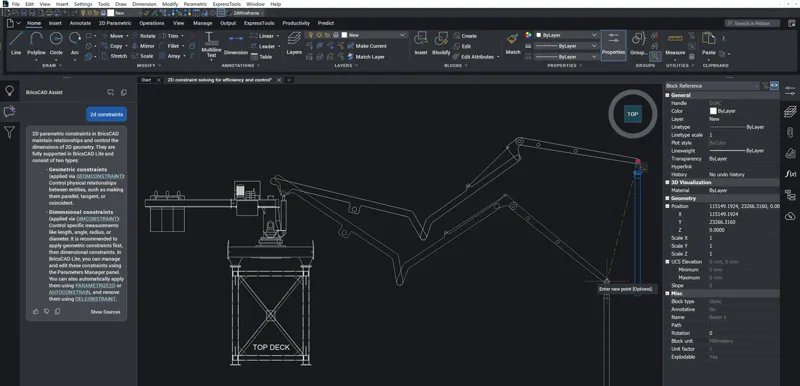This screenshot has width=800, height=386.
Task: Start a new Assist chat
Action: tap(110, 92)
